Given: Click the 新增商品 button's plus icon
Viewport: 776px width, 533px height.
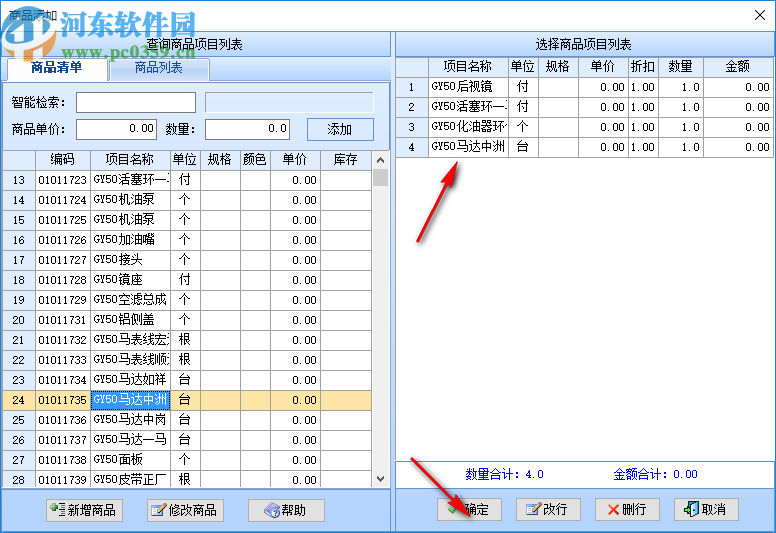Looking at the screenshot, I should (57, 509).
